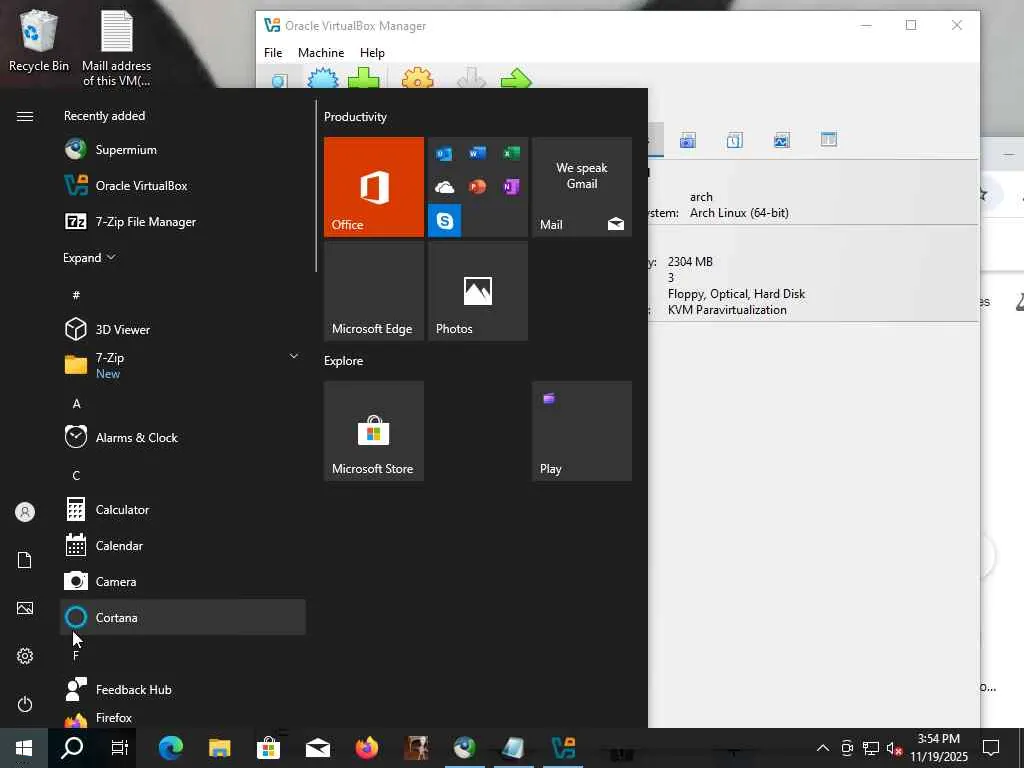The height and width of the screenshot is (768, 1024).
Task: Open the network icon in the system tray
Action: (871, 748)
